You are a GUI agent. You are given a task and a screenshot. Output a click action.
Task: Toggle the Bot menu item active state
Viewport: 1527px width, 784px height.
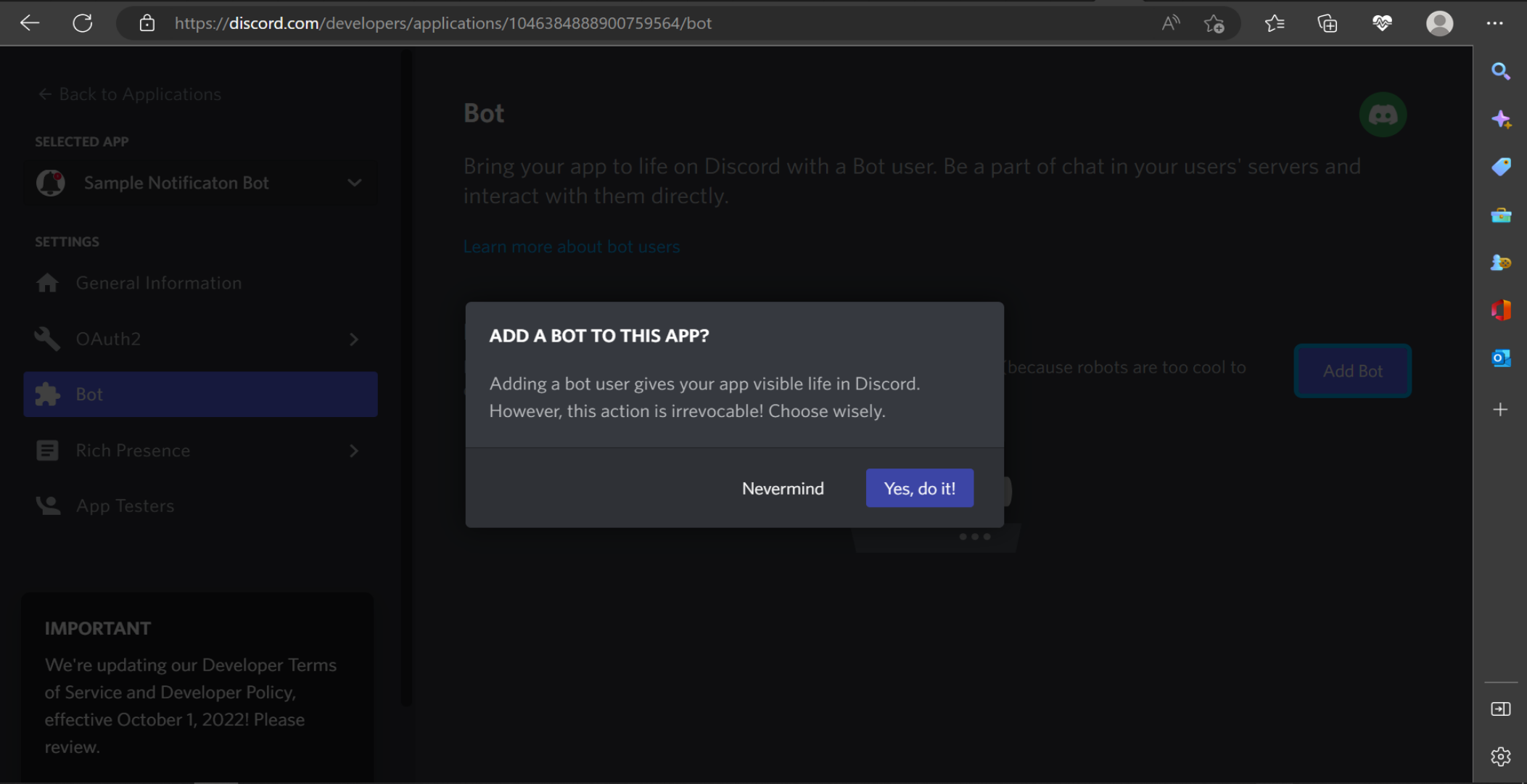click(x=200, y=393)
